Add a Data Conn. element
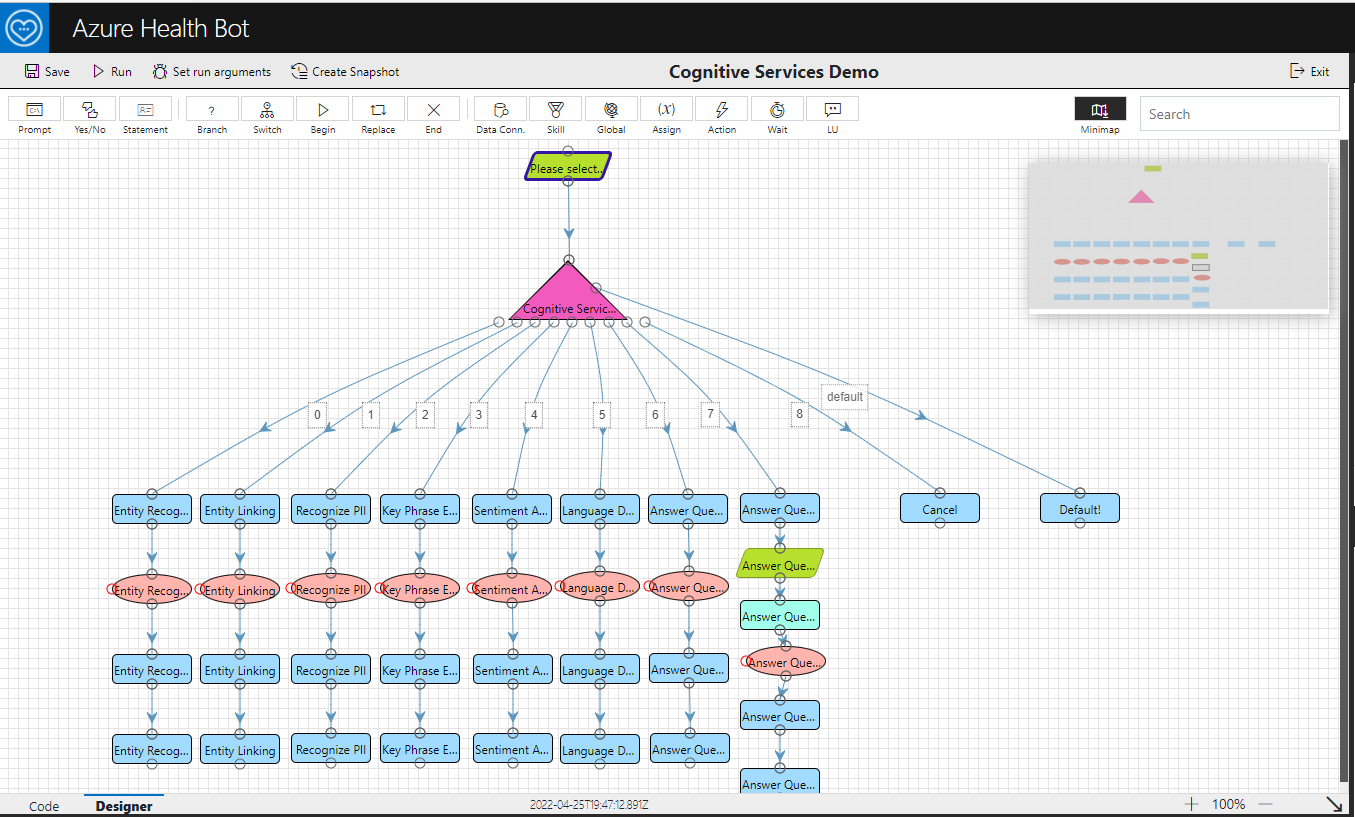Screen dimensions: 1355x817 point(500,116)
